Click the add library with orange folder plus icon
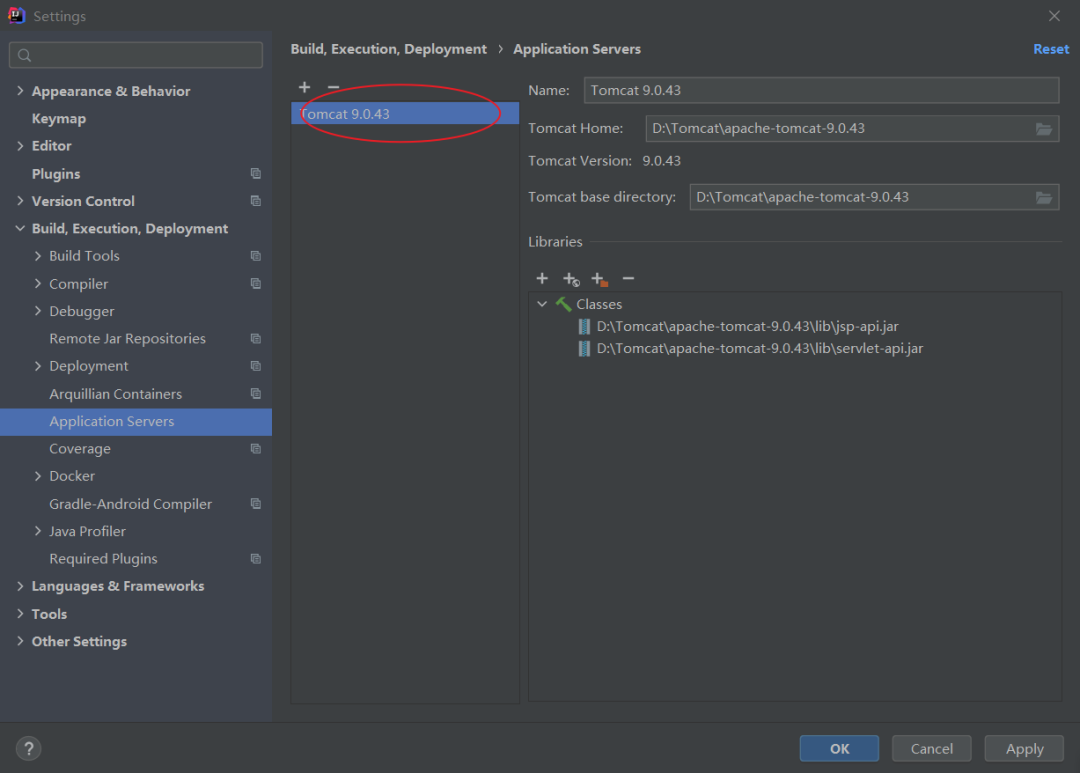Screen dimensions: 1080x773 click(599, 279)
